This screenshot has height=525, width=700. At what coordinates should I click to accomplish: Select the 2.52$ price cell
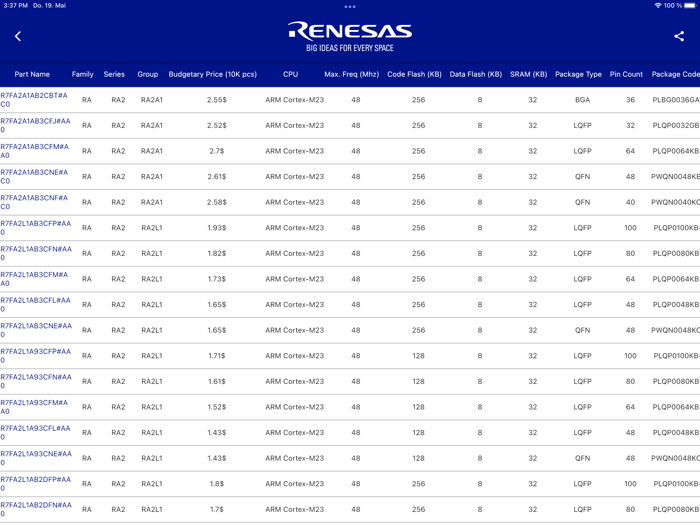click(x=217, y=125)
